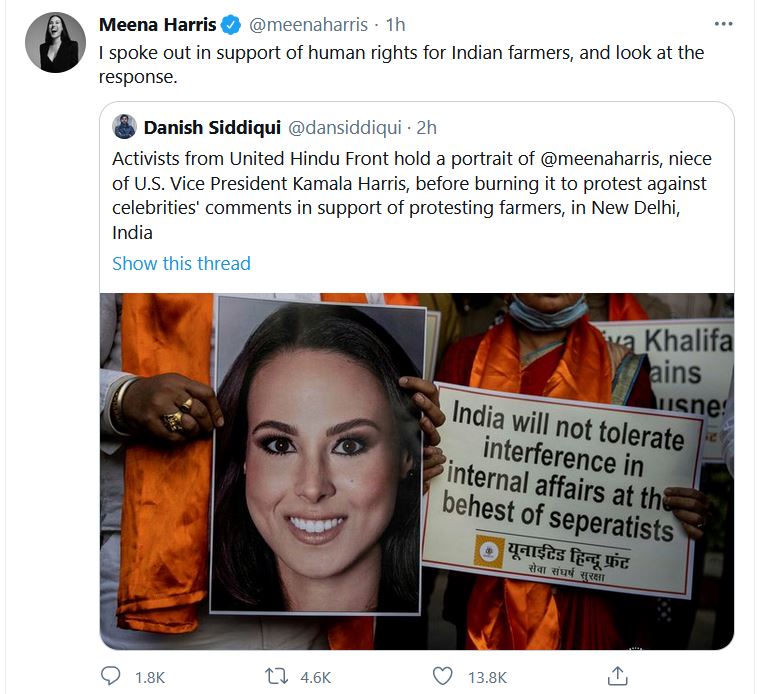The image size is (763, 694).
Task: Click the @dansiddiqui handle
Action: click(x=345, y=128)
